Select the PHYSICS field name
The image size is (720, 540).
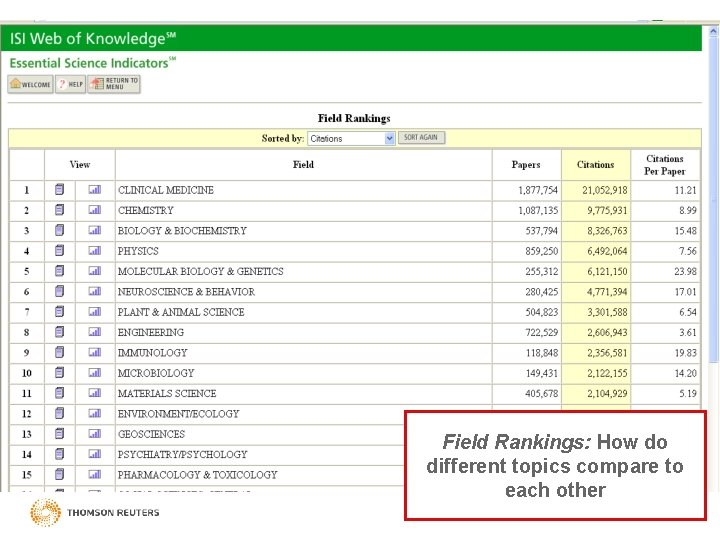click(138, 251)
